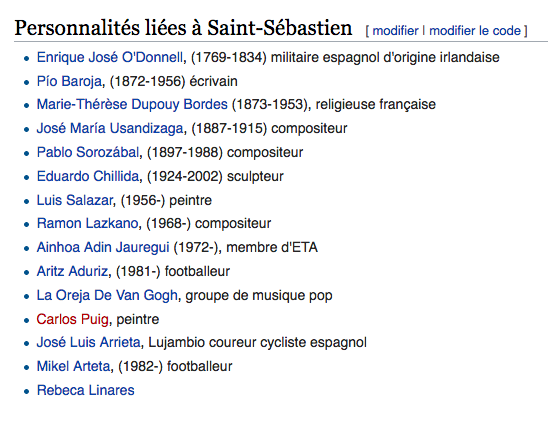Click the 'militaire espagnol d'origine irlandaise' text

(x=385, y=57)
